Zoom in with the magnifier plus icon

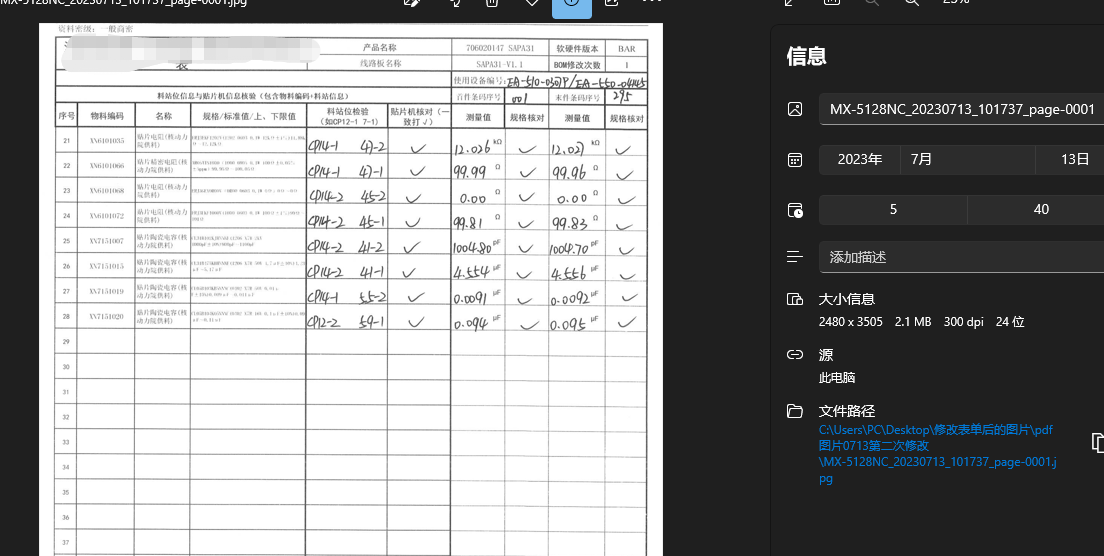tap(911, 3)
